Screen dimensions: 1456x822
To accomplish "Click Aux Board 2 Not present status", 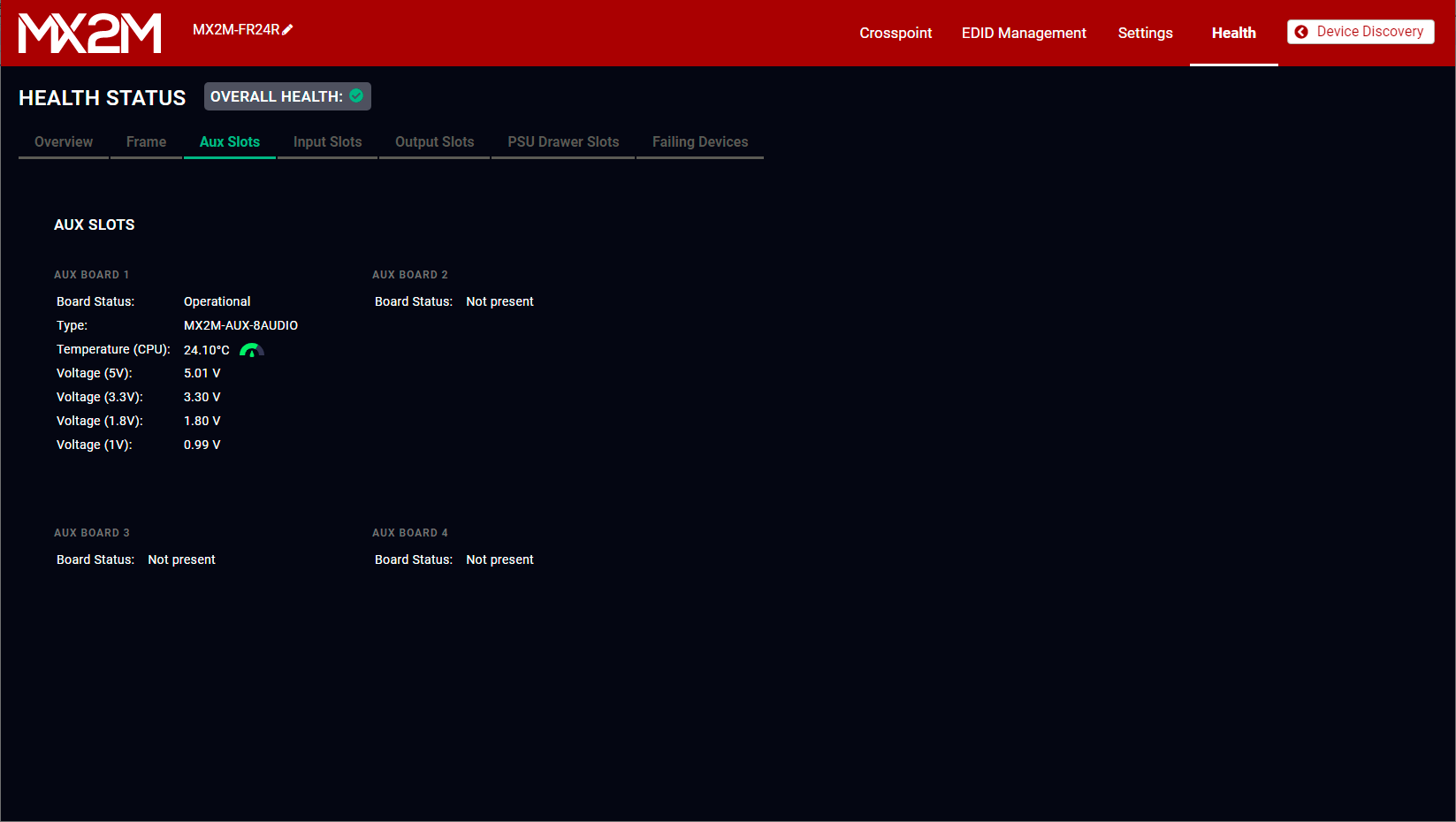I will (x=499, y=301).
